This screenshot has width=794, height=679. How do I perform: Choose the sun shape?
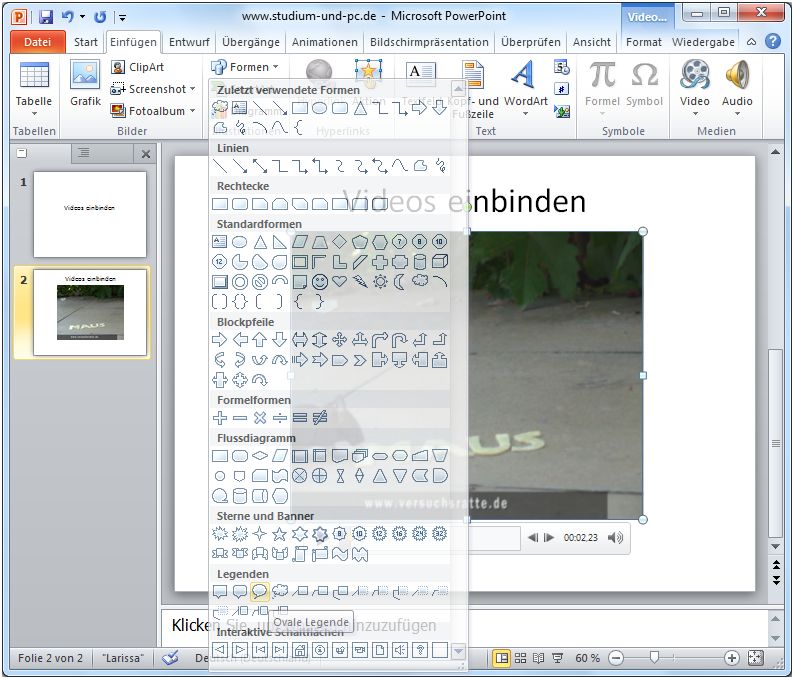[x=380, y=282]
